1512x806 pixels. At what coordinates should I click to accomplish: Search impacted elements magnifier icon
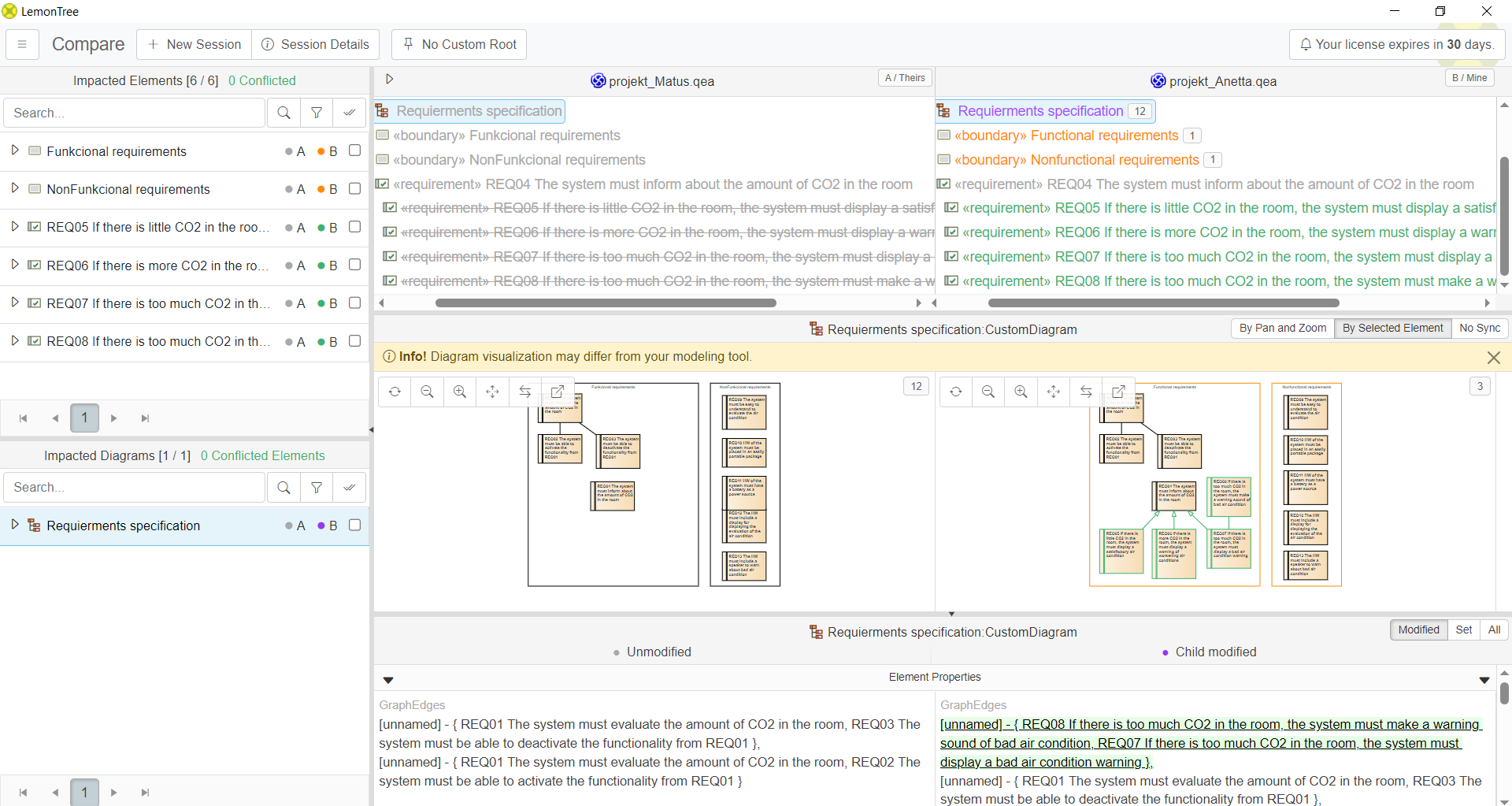(x=283, y=113)
